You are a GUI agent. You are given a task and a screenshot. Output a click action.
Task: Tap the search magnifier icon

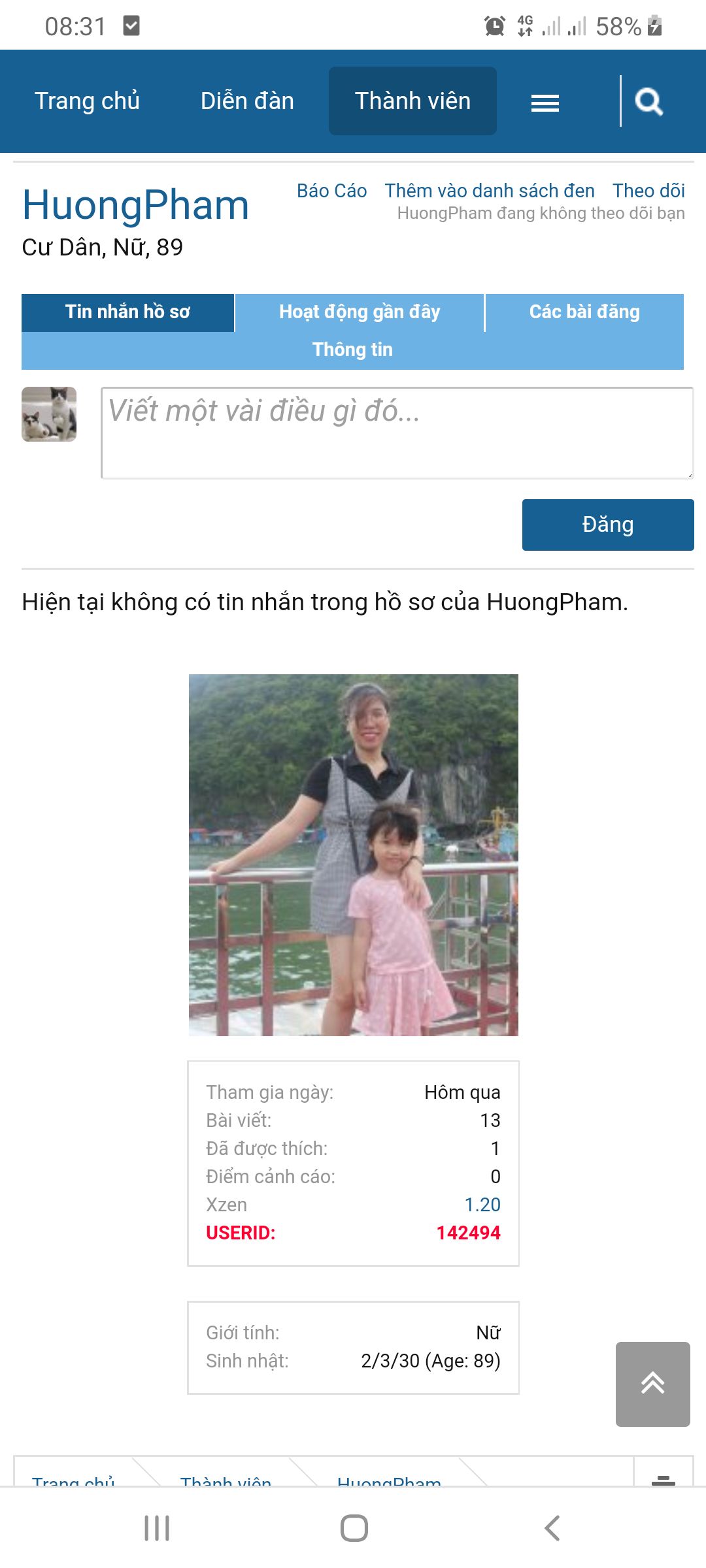(x=648, y=101)
